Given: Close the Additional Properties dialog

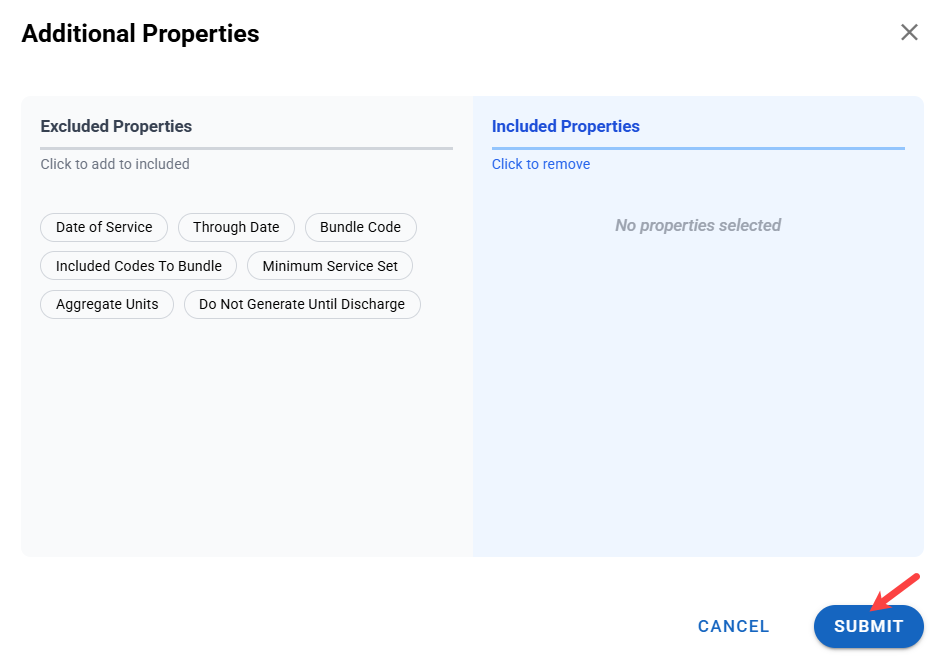Looking at the screenshot, I should [909, 32].
